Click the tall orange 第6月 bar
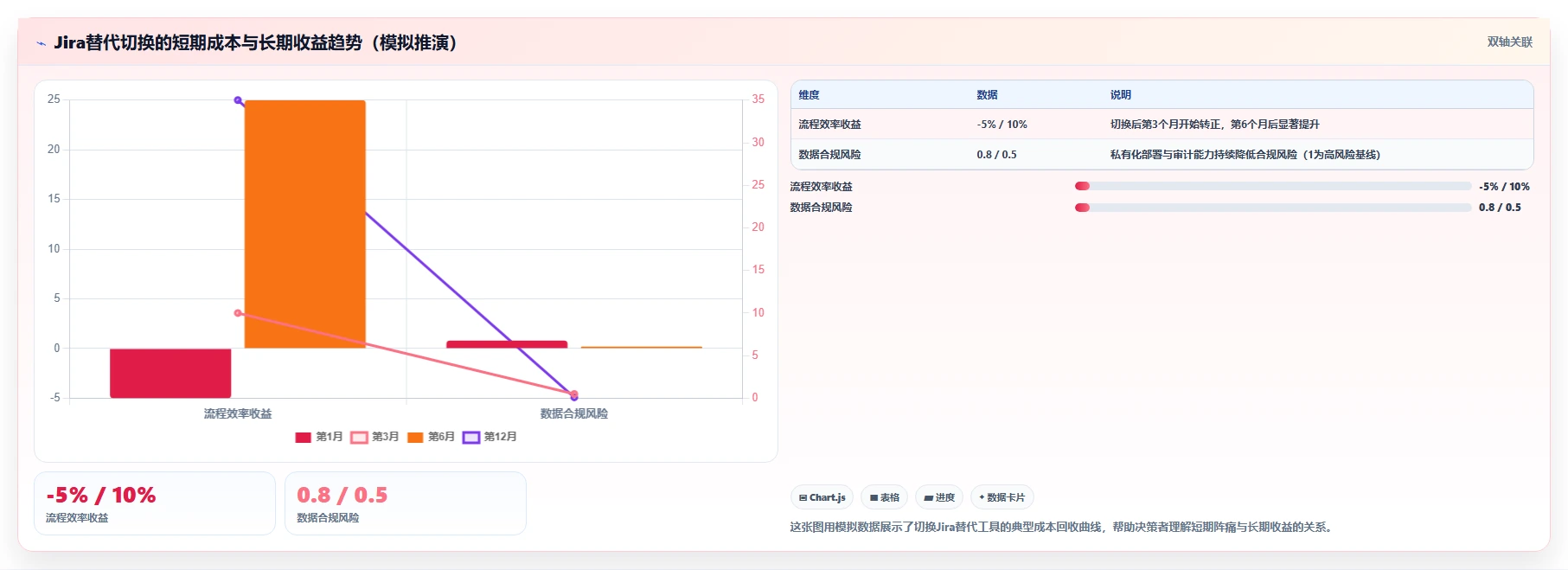The image size is (1568, 570). point(305,224)
